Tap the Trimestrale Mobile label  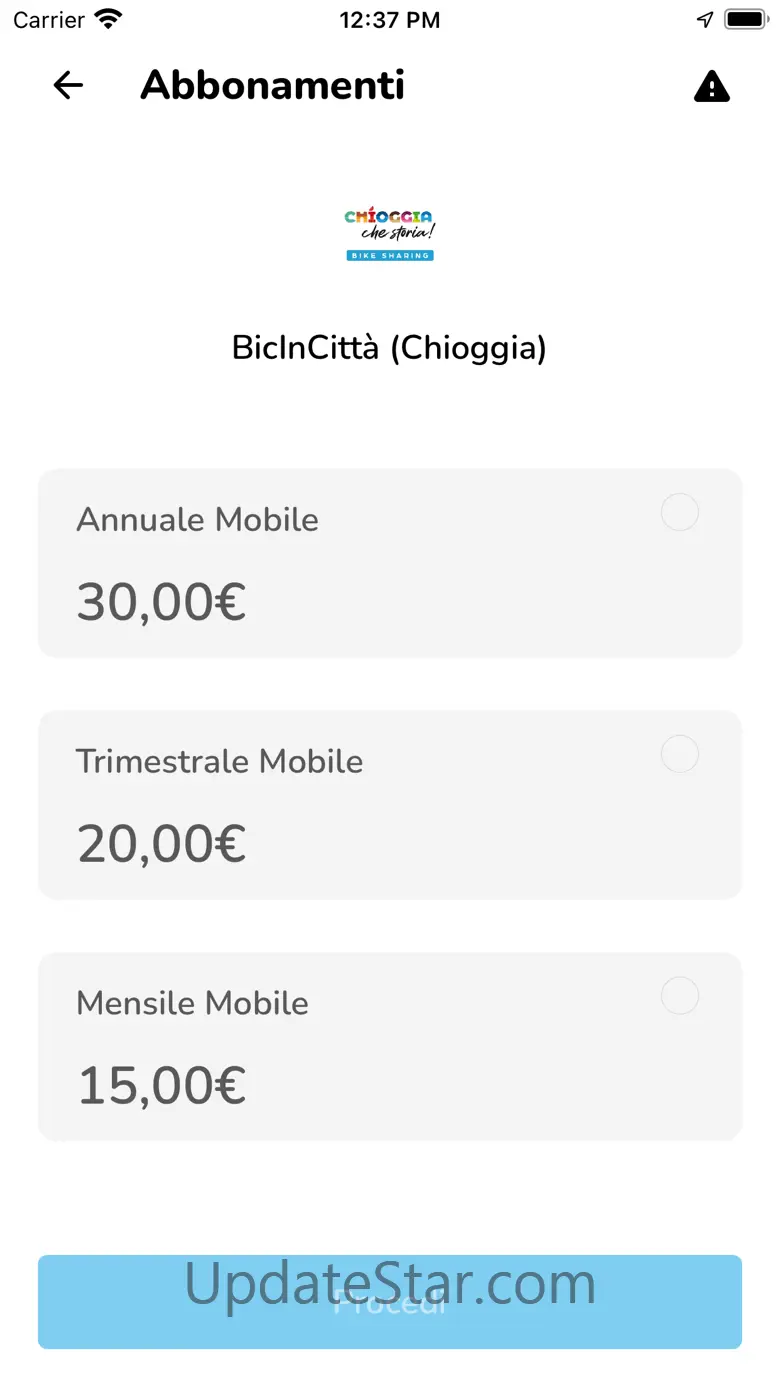(219, 761)
